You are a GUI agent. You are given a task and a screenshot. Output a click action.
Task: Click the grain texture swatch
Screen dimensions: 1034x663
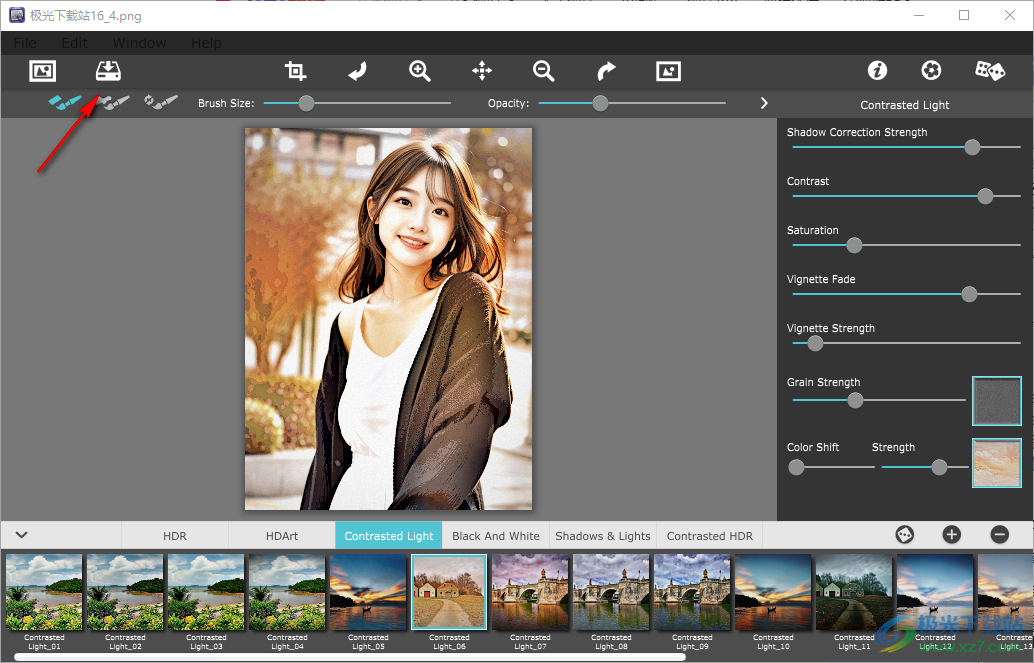pos(996,400)
